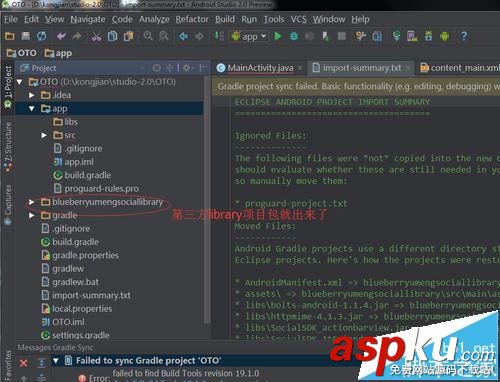Select import-summary.txt in project tree

(86, 295)
